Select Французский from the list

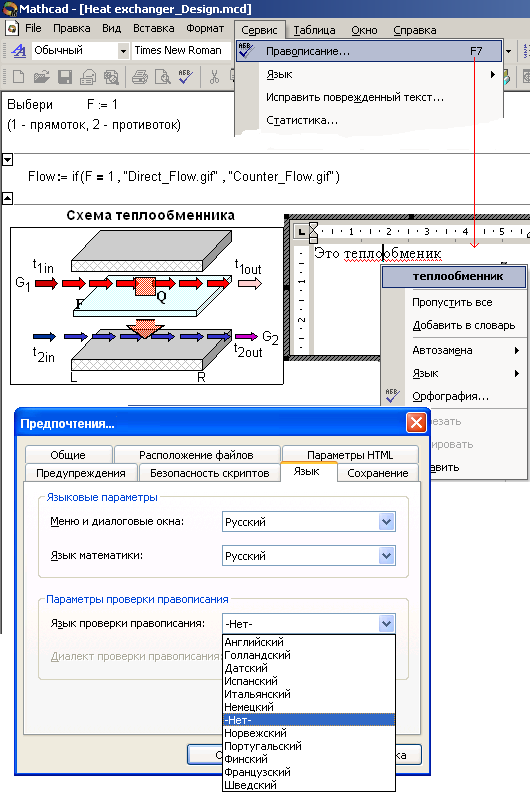[309, 772]
